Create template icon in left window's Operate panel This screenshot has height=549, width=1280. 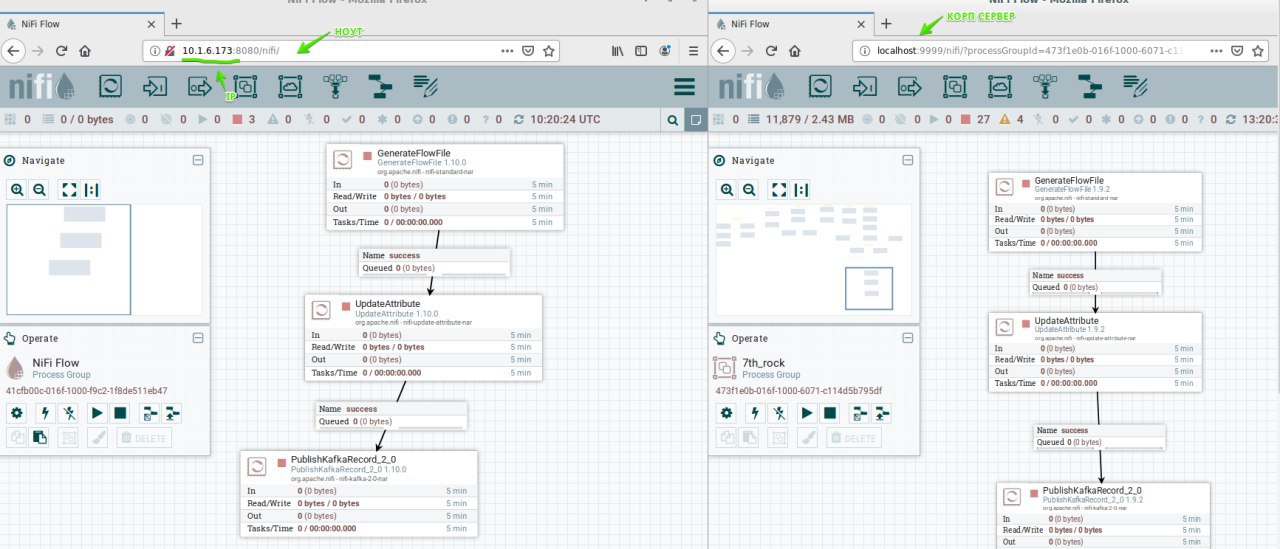(x=150, y=412)
